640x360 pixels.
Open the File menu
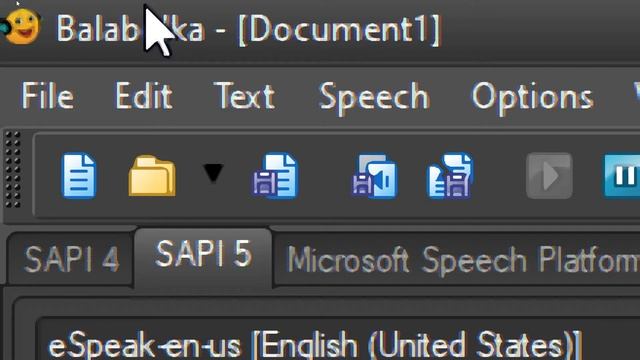click(x=47, y=96)
